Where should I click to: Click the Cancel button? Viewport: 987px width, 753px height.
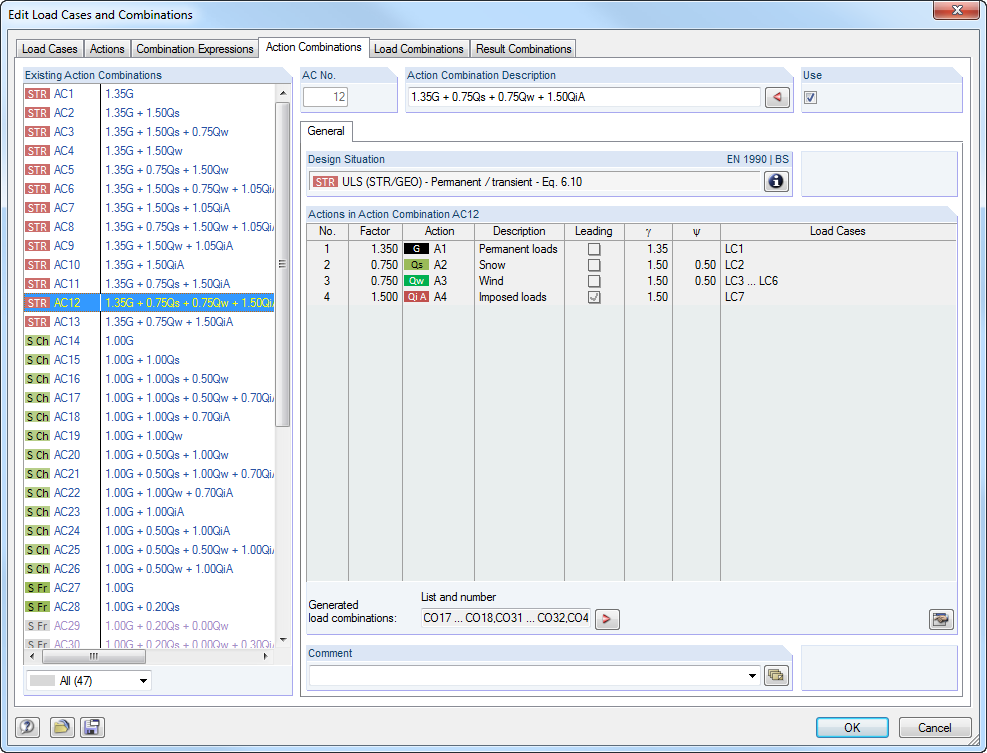click(x=934, y=727)
